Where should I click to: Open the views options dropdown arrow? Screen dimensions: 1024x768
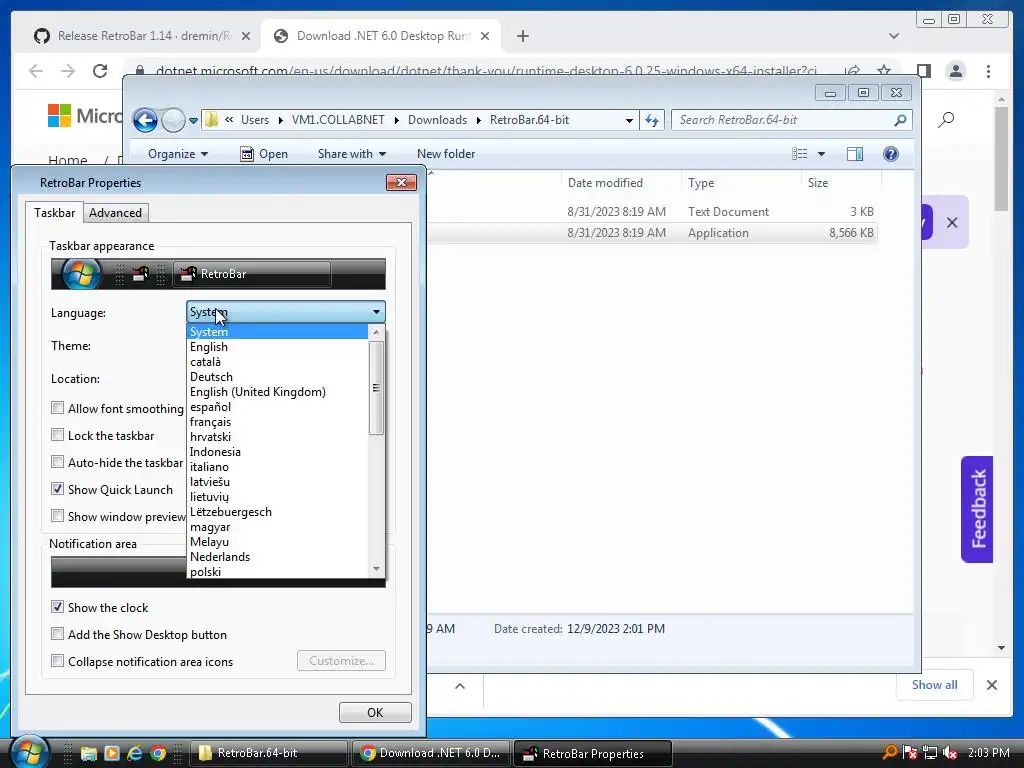pos(822,153)
